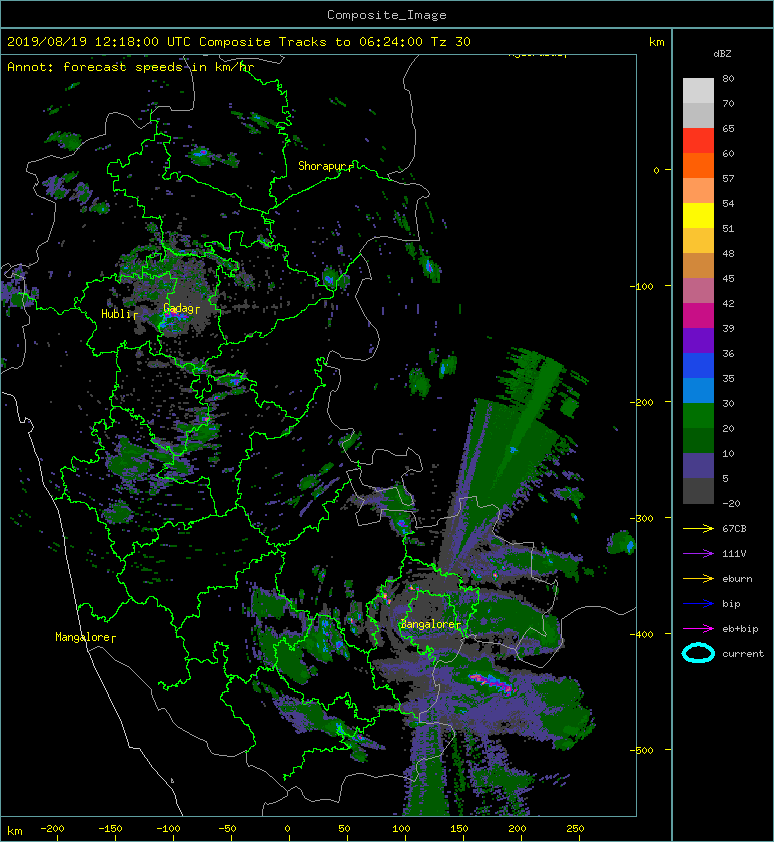Viewport: 774px width, 842px height.
Task: Click the 67CB yellow arrow legend icon
Action: [698, 528]
